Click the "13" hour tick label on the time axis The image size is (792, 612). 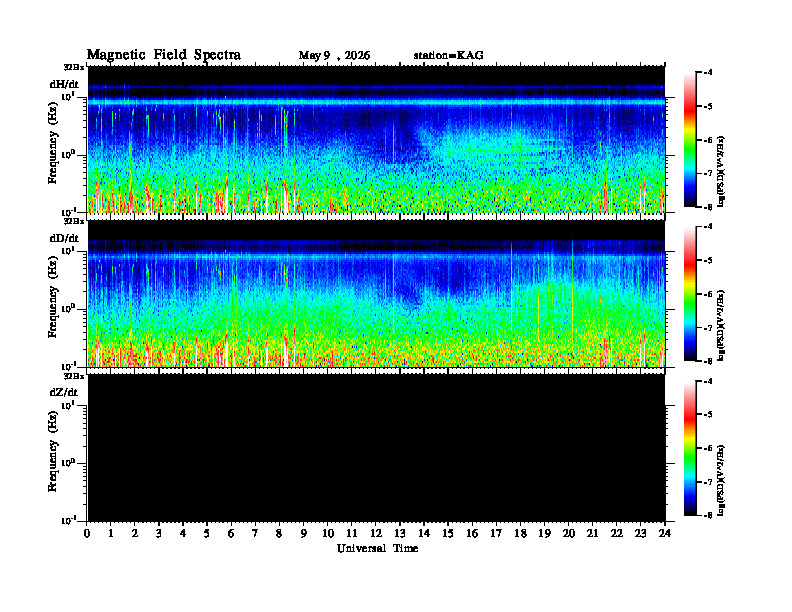tap(400, 534)
